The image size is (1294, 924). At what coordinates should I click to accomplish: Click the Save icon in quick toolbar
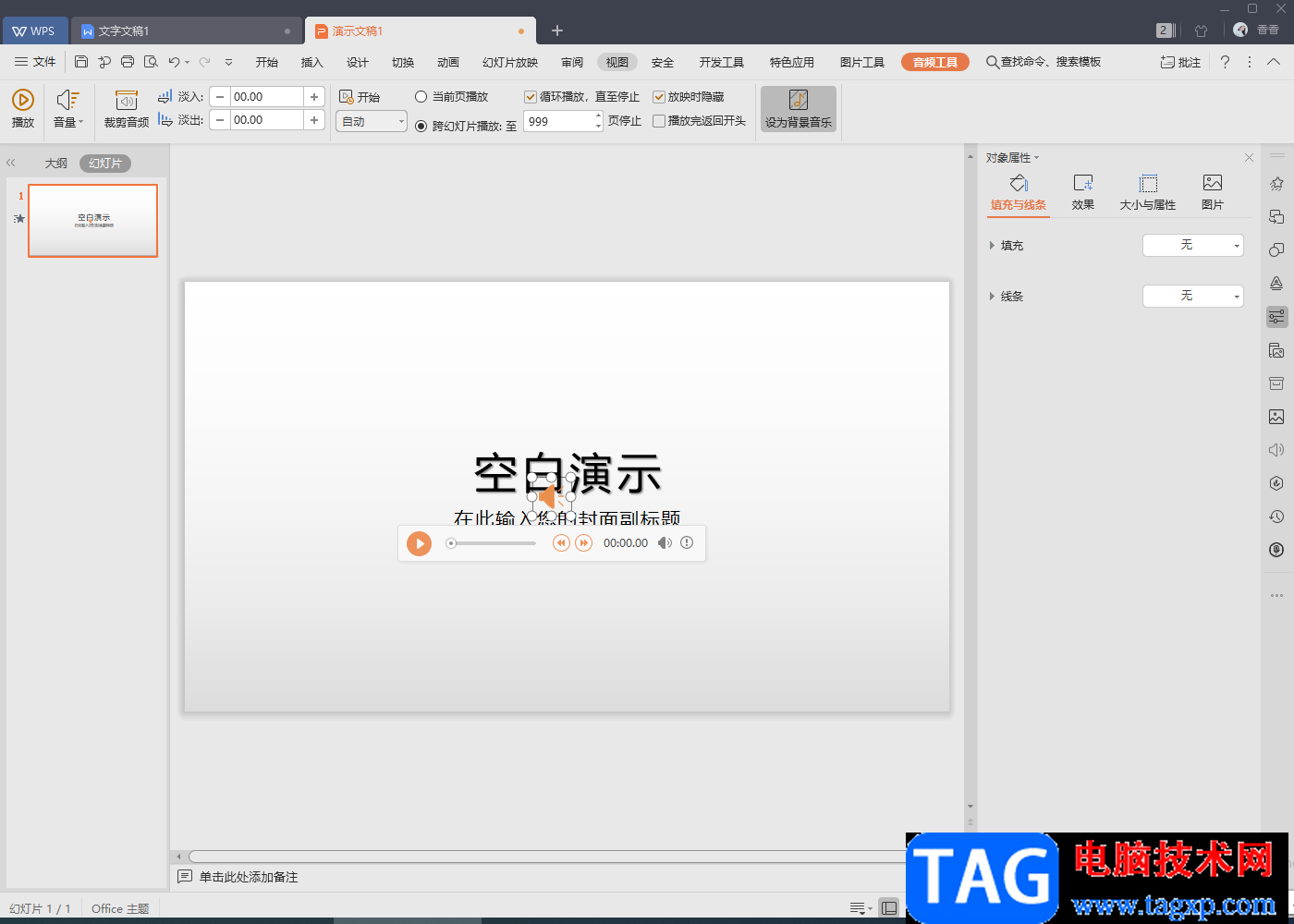(81, 62)
